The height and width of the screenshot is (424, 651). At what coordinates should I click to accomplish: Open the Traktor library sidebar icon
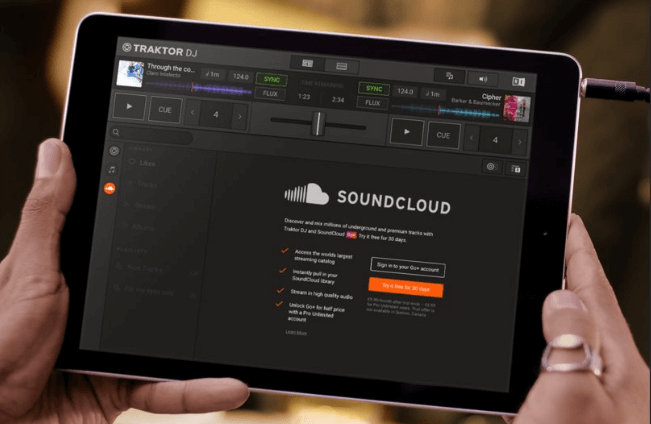[x=114, y=151]
